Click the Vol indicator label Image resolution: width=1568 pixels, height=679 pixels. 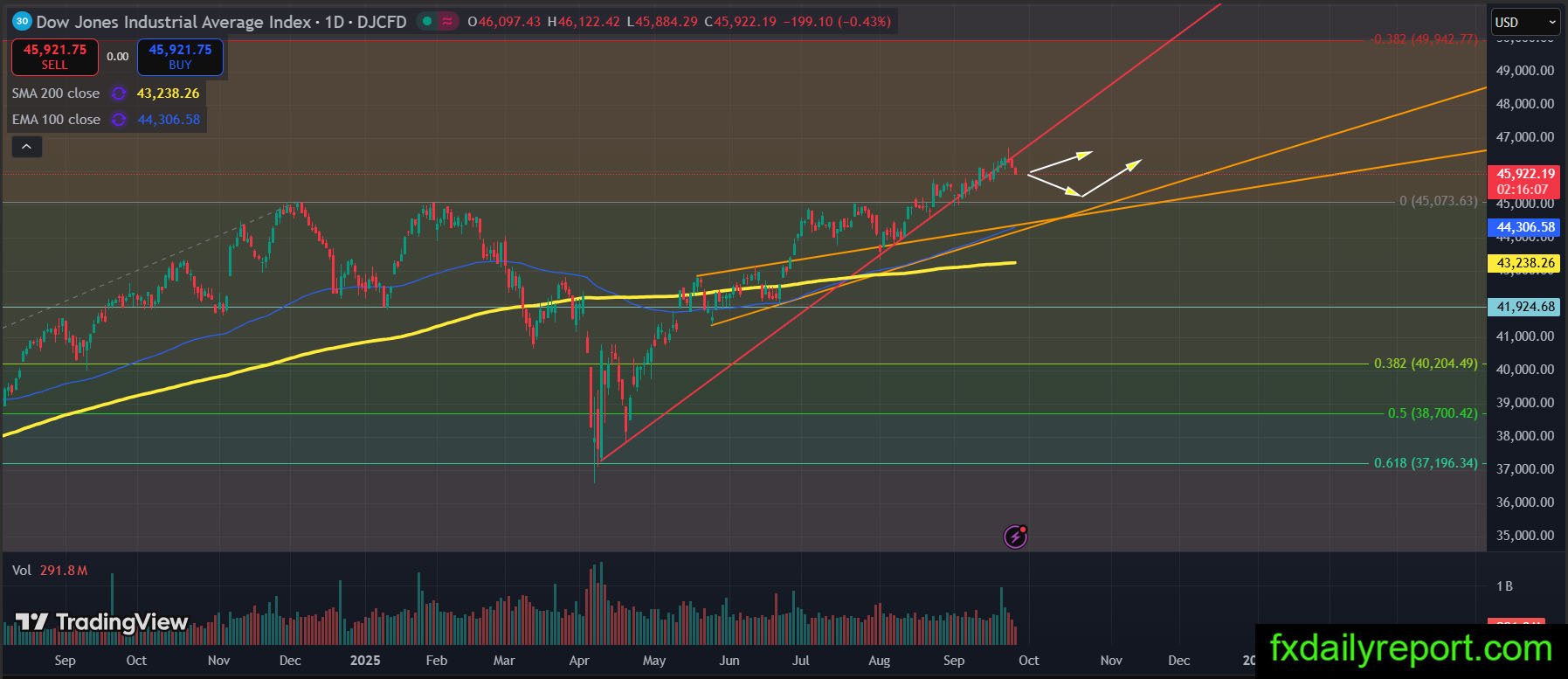21,571
